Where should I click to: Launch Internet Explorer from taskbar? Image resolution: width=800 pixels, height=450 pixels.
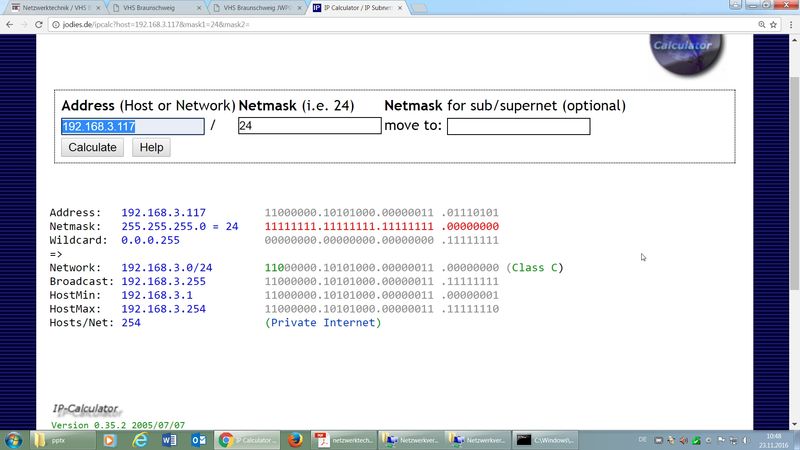[140, 440]
